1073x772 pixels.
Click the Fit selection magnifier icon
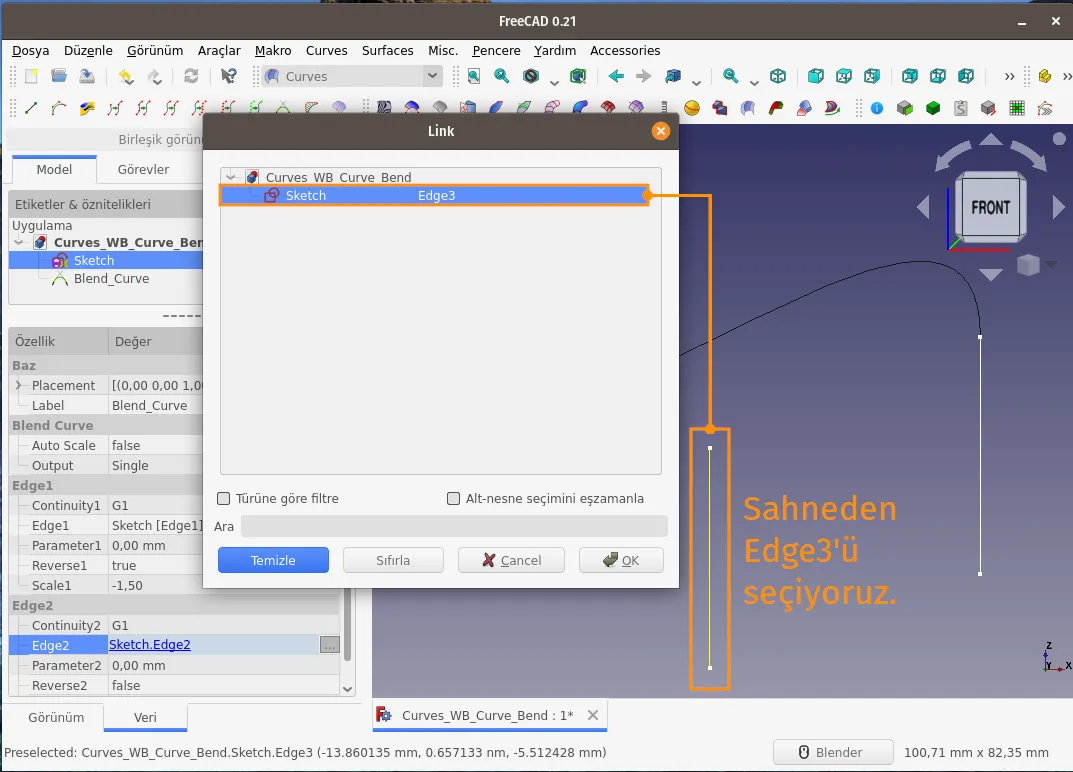coord(502,76)
